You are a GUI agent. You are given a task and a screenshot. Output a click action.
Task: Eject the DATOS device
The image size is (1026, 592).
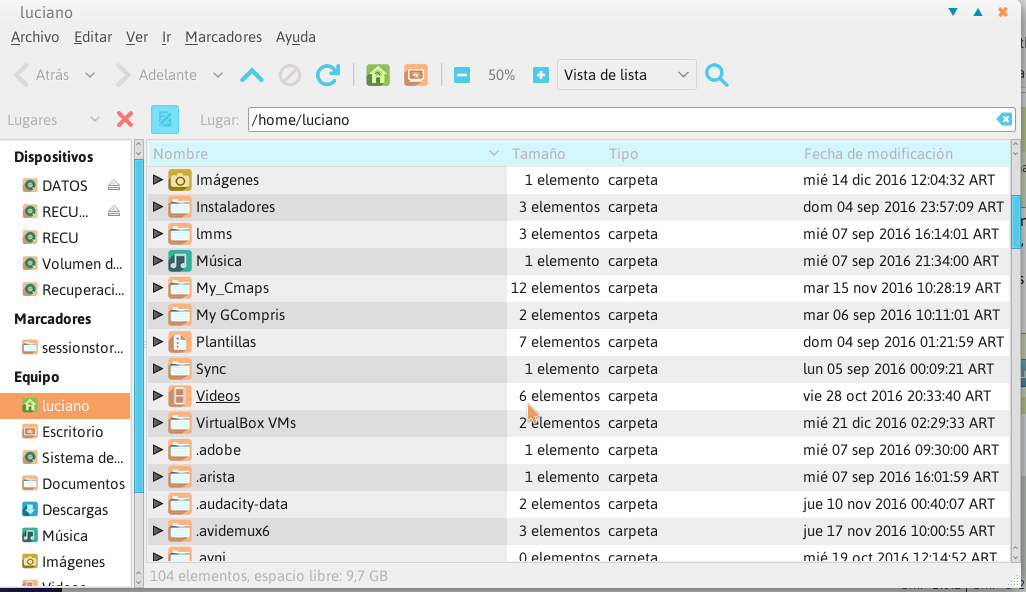(x=114, y=185)
